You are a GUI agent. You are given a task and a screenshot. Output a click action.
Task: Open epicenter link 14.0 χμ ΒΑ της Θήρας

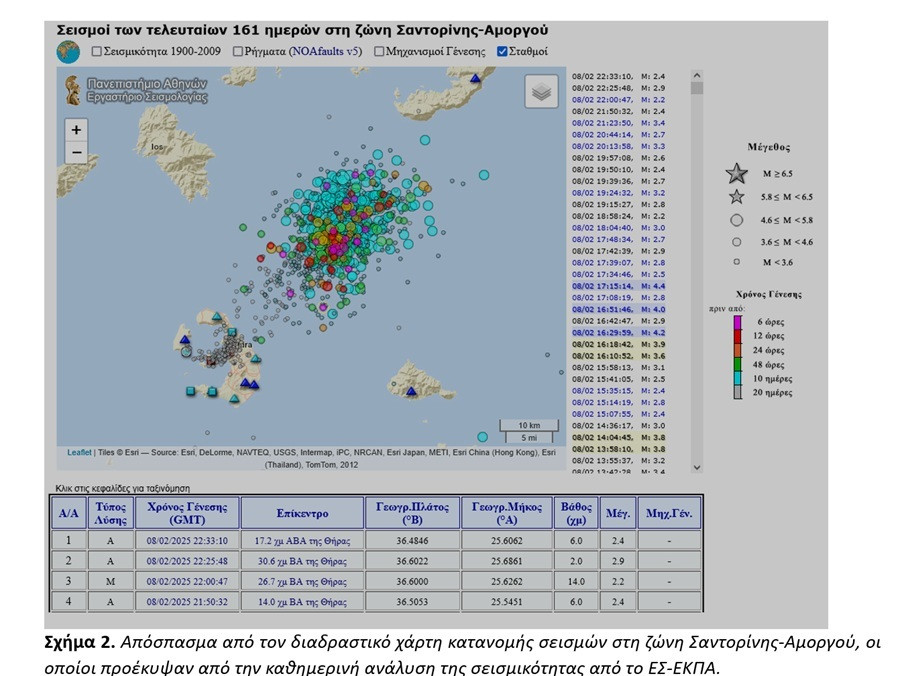[302, 602]
